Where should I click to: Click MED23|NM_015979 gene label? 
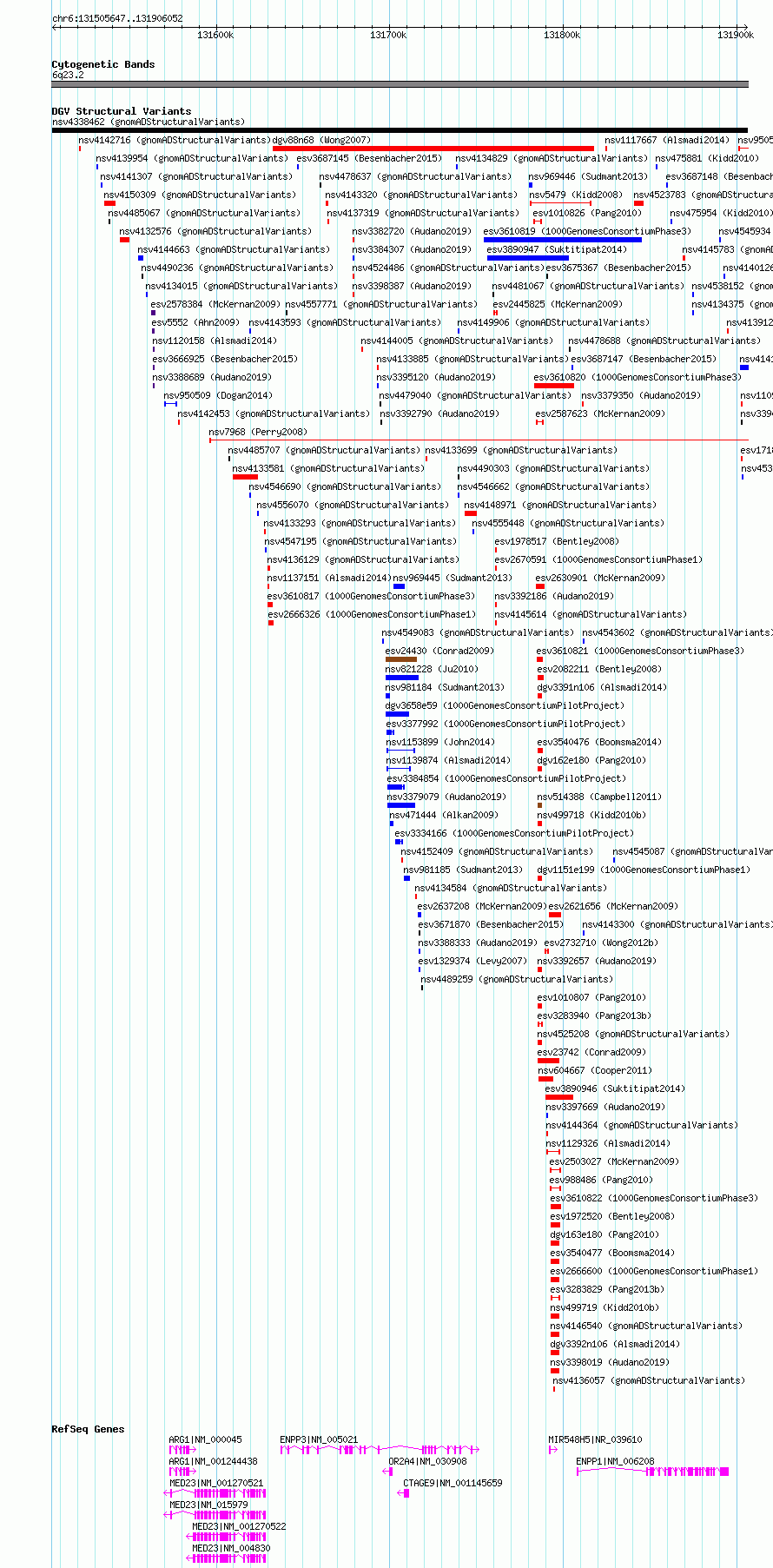208,1505
